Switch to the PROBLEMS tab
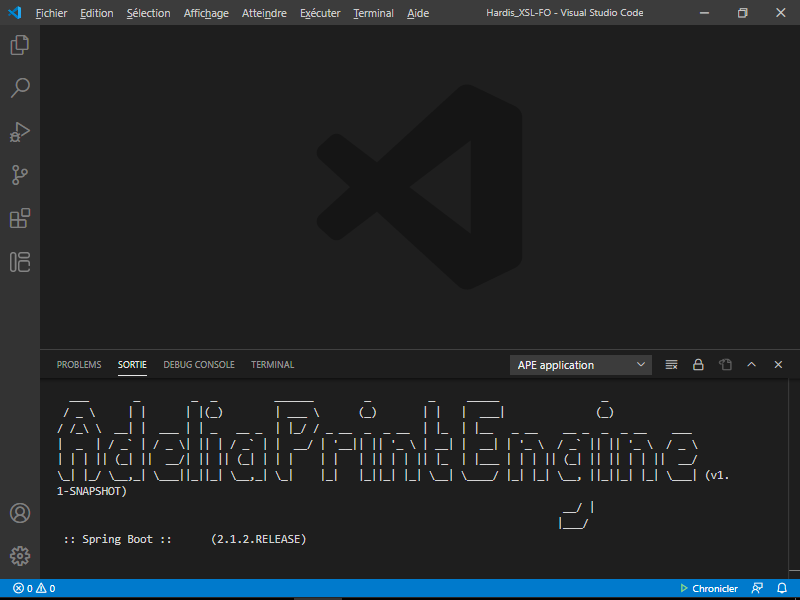Screen dimensions: 800x600 point(79,365)
